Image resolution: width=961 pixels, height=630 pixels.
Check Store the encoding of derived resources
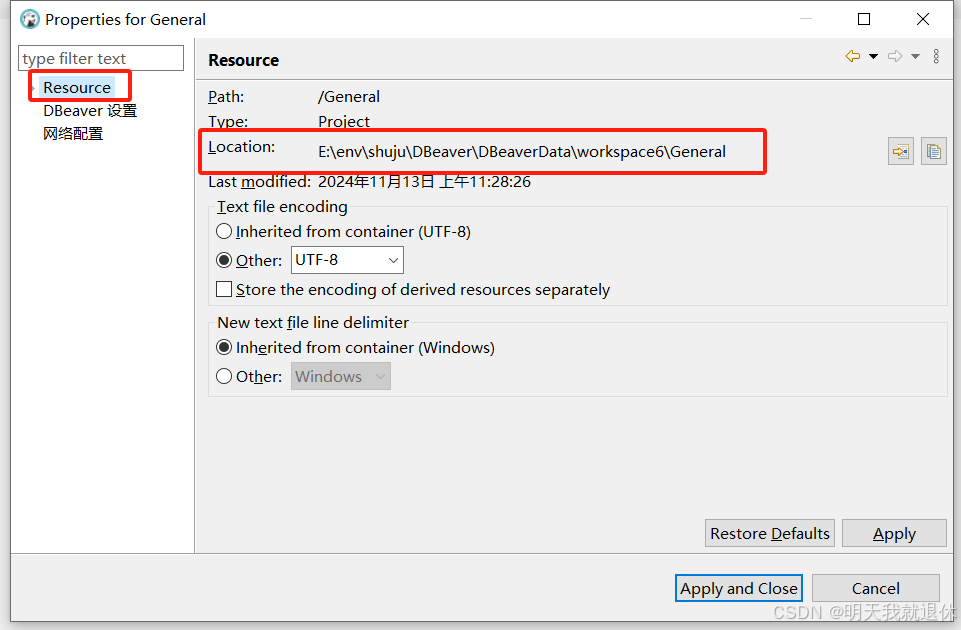point(224,289)
